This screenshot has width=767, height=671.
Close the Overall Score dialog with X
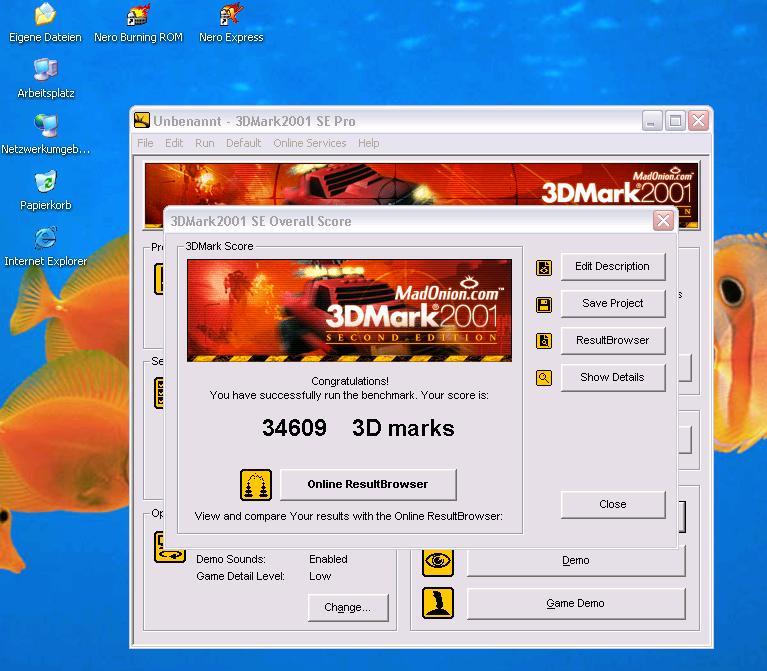tap(663, 221)
